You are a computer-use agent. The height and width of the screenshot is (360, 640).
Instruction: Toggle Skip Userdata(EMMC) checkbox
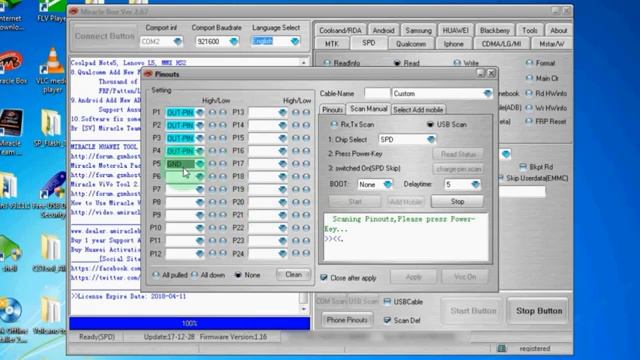[500, 178]
